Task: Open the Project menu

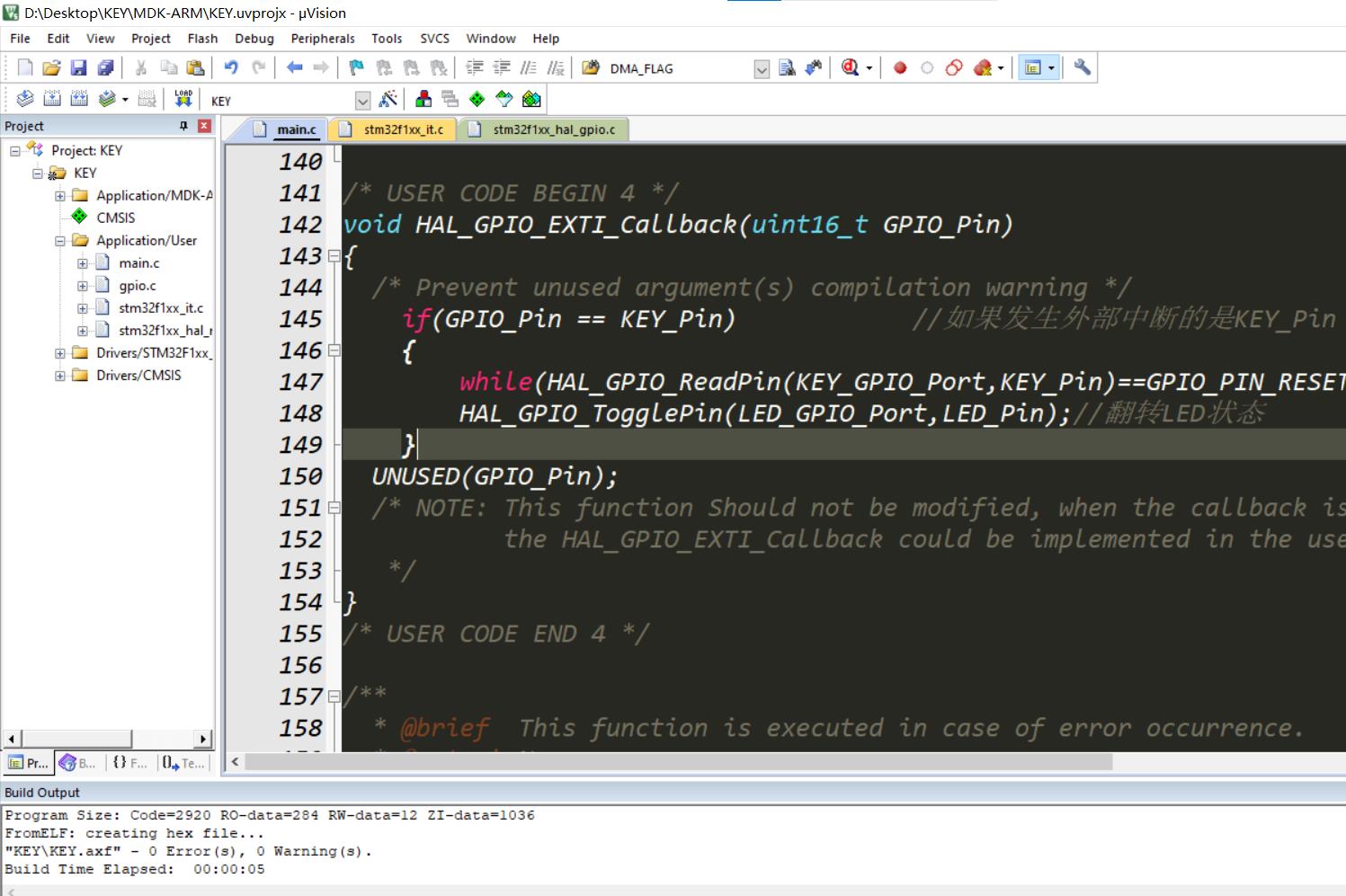Action: (150, 39)
